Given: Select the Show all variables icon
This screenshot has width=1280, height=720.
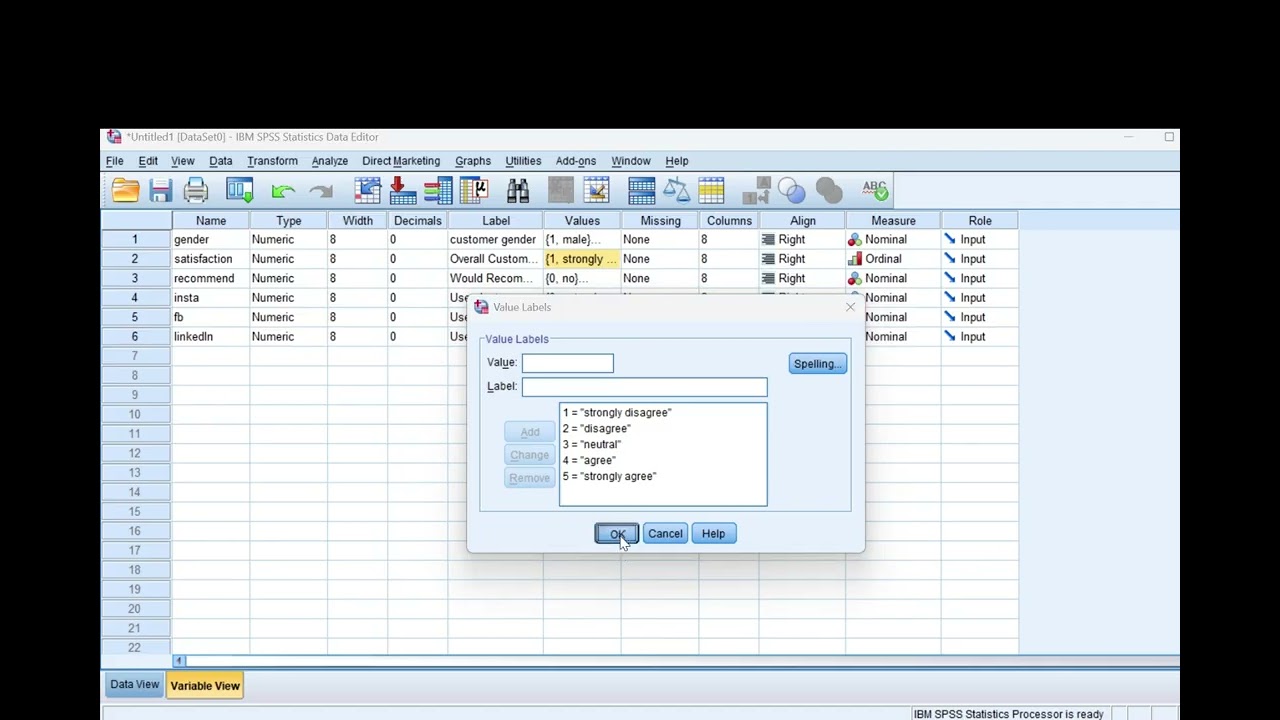Looking at the screenshot, I should pyautogui.click(x=829, y=190).
